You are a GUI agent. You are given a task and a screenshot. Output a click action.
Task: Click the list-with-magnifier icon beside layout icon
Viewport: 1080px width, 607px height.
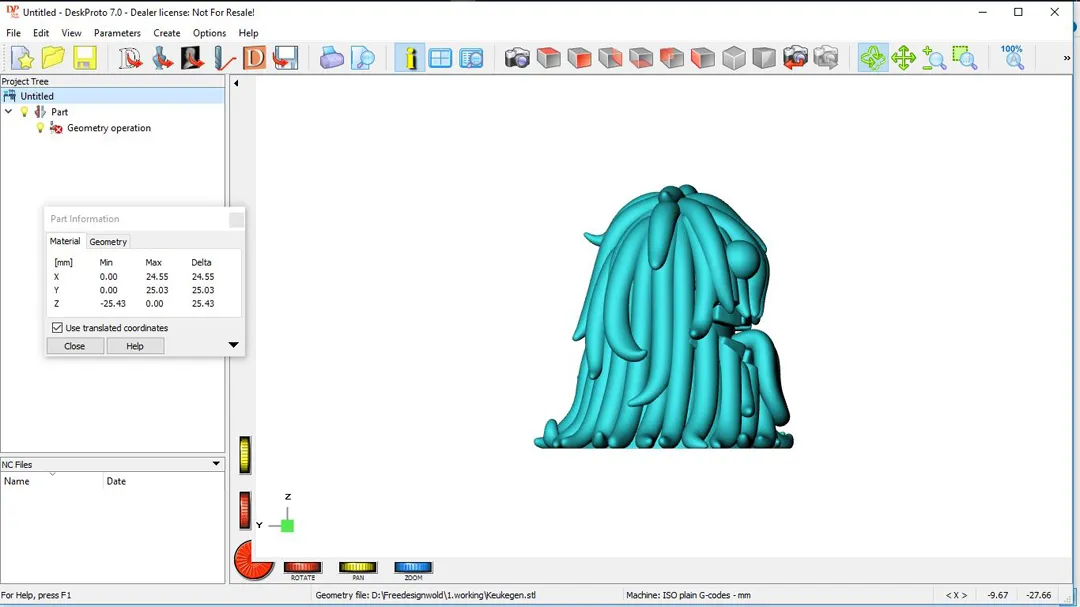471,59
